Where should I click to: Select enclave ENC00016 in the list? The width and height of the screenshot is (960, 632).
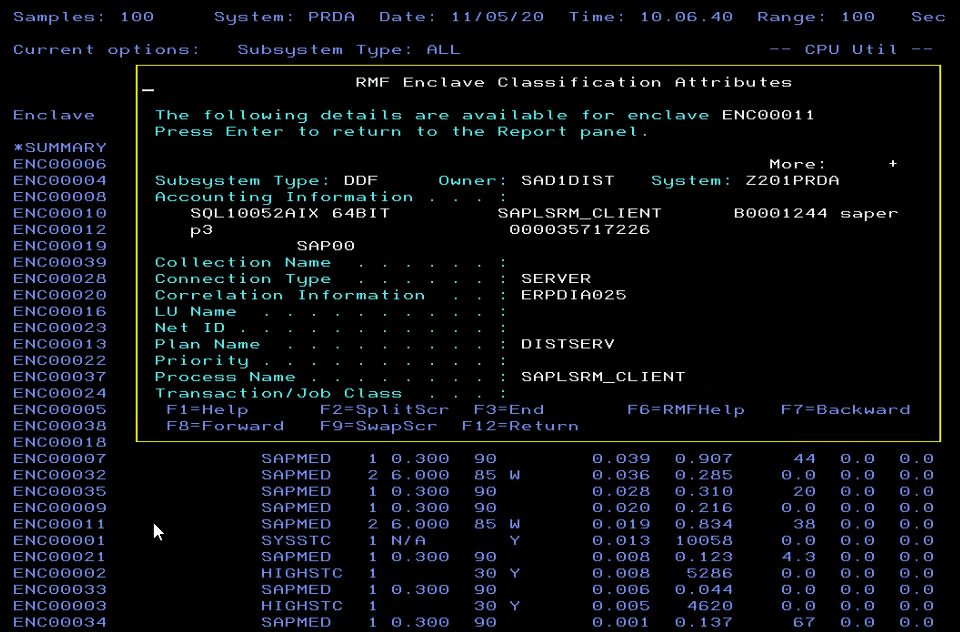click(x=59, y=312)
